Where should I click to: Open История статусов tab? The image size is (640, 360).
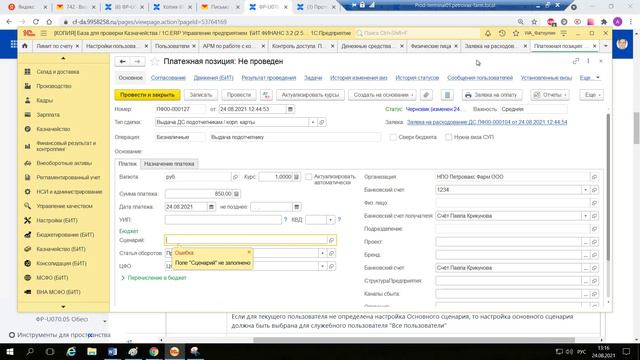(417, 78)
